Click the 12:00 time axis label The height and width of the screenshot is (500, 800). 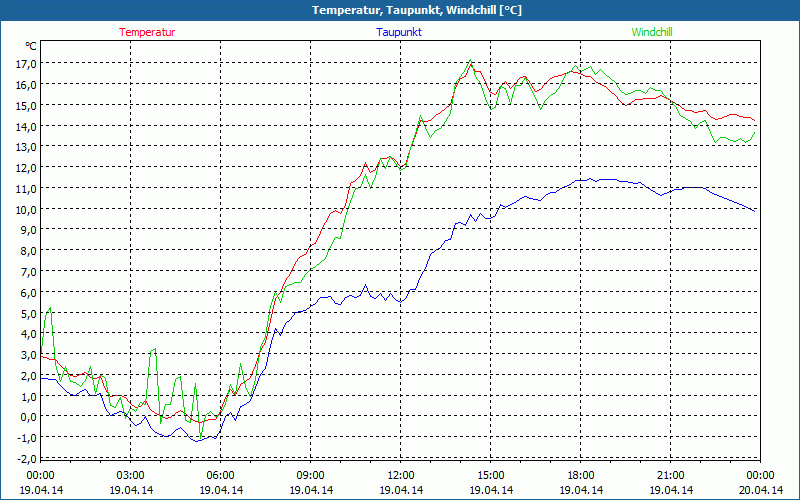coord(401,476)
